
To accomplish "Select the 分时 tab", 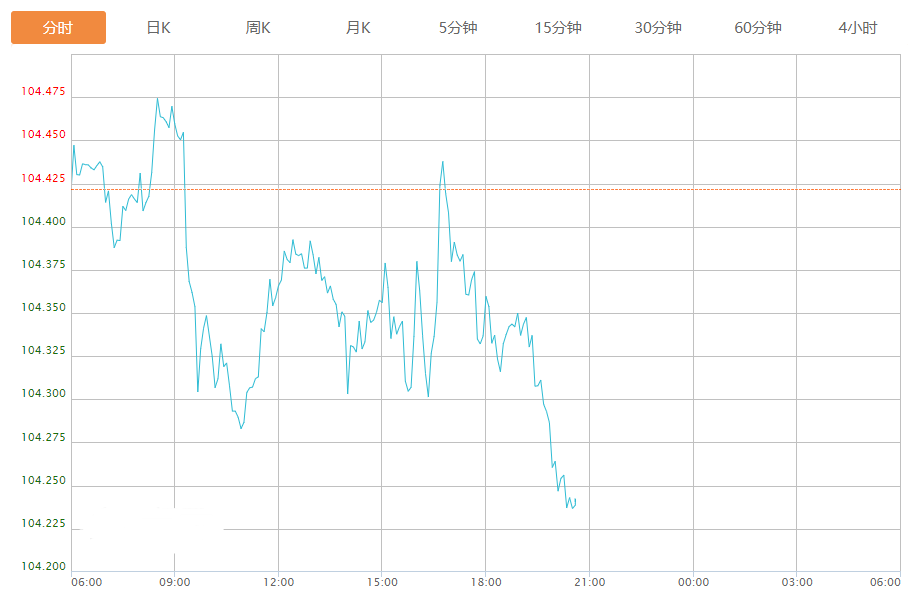I will click(58, 28).
